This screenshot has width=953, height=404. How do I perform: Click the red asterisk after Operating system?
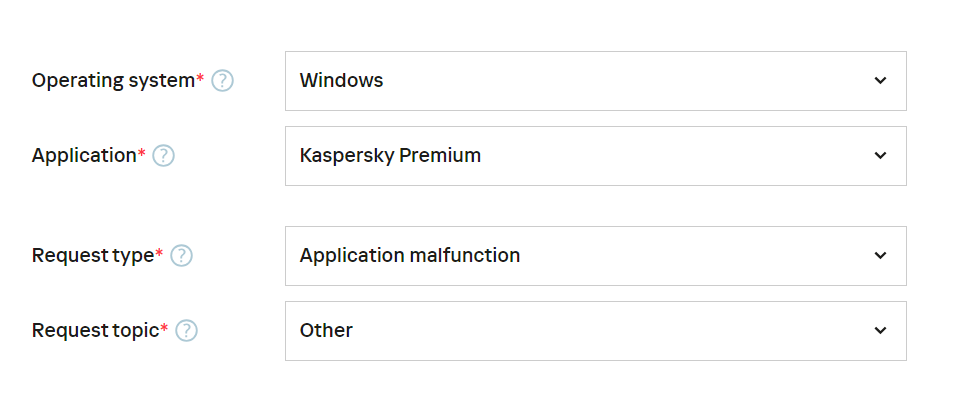(200, 78)
